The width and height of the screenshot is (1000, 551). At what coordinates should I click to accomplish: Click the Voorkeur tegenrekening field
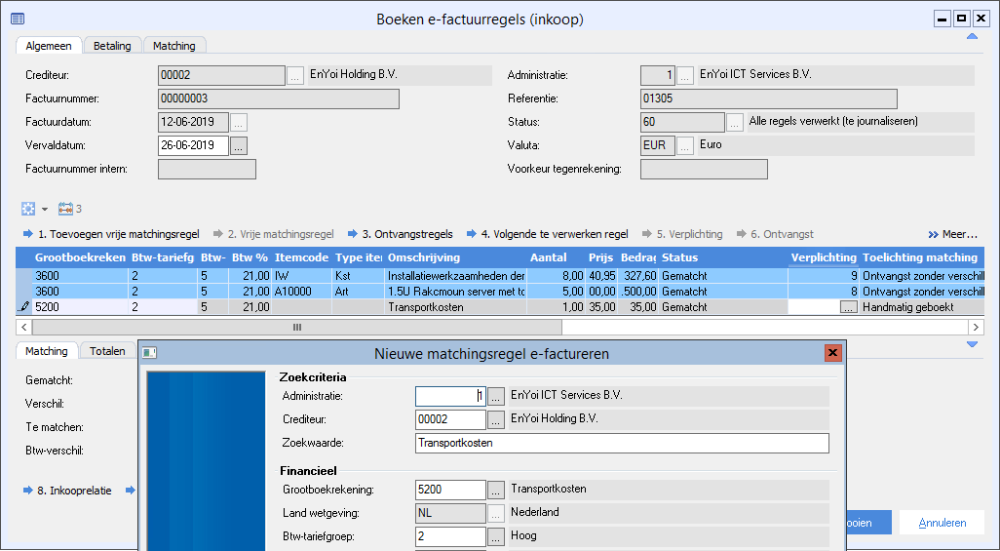click(703, 169)
